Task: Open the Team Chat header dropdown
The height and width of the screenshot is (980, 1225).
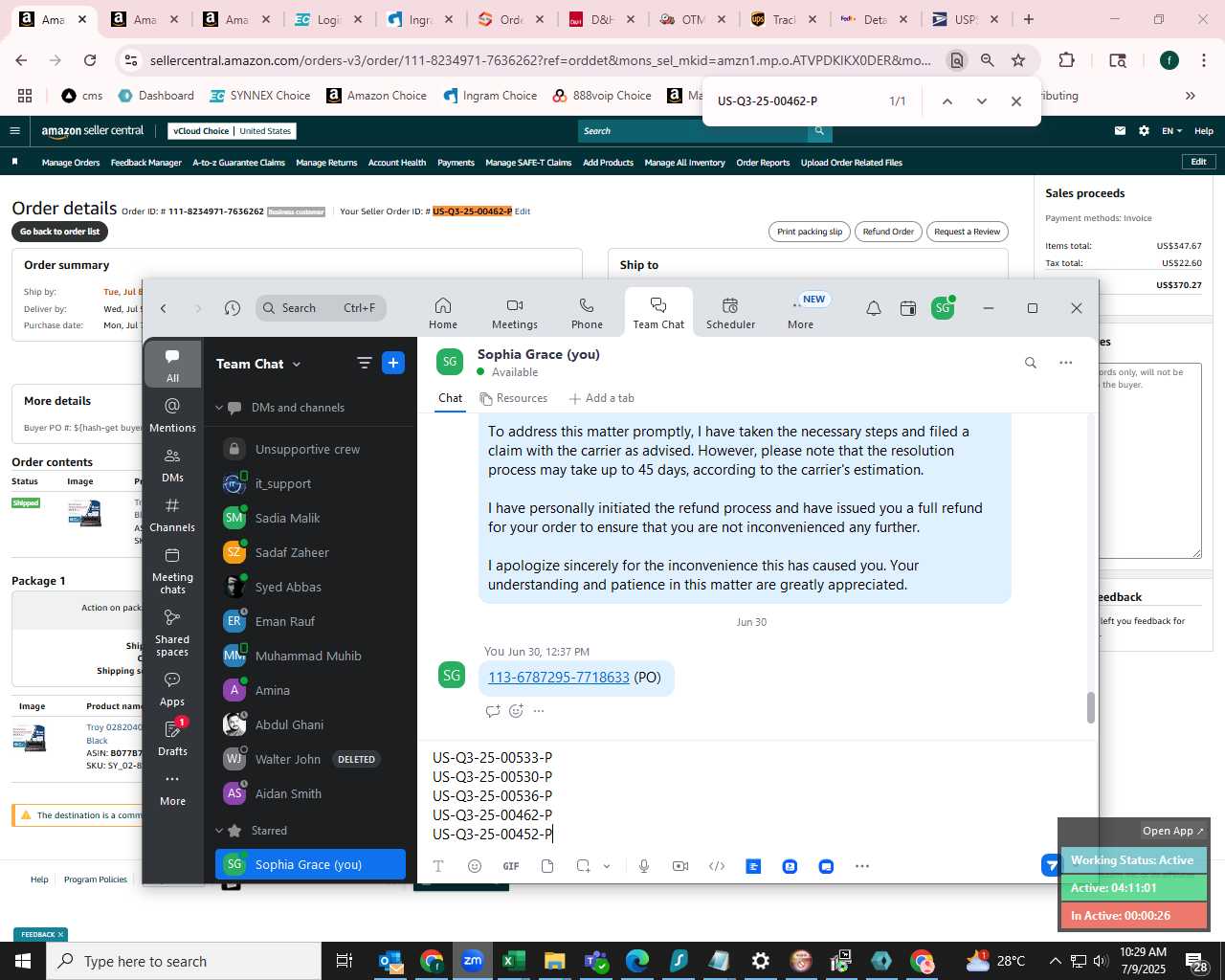Action: (297, 364)
